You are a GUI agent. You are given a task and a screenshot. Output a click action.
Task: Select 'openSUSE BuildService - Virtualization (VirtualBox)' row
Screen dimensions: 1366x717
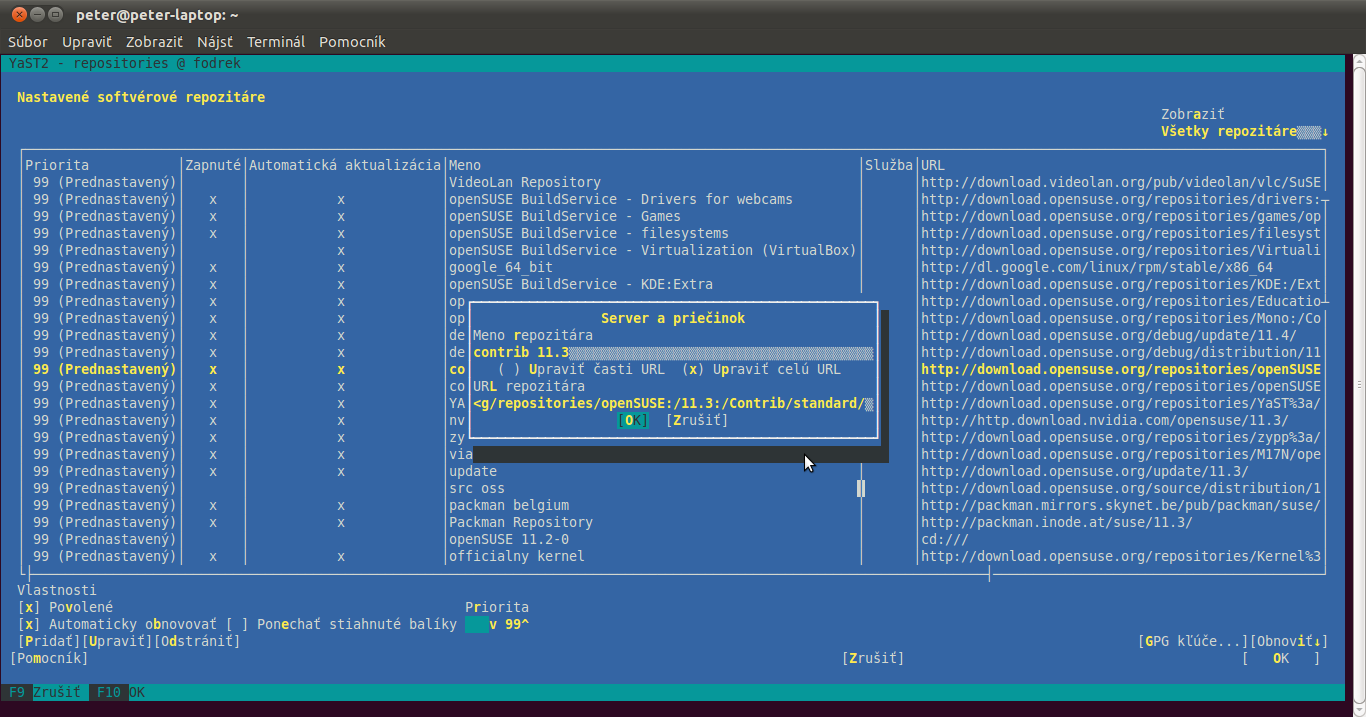[673, 250]
